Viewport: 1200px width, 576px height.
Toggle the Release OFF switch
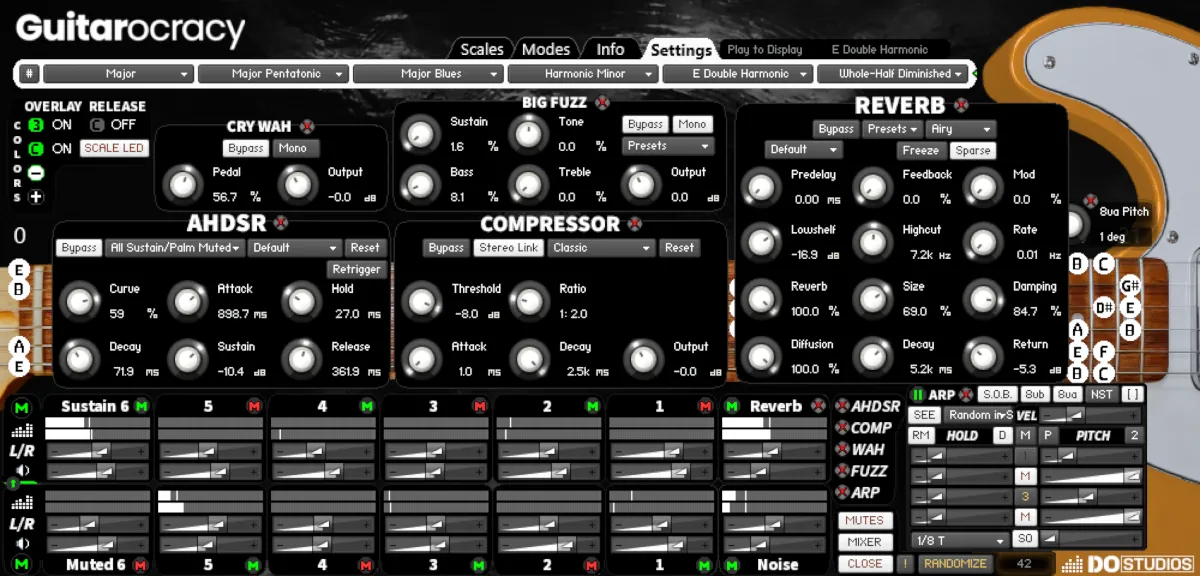pos(97,125)
